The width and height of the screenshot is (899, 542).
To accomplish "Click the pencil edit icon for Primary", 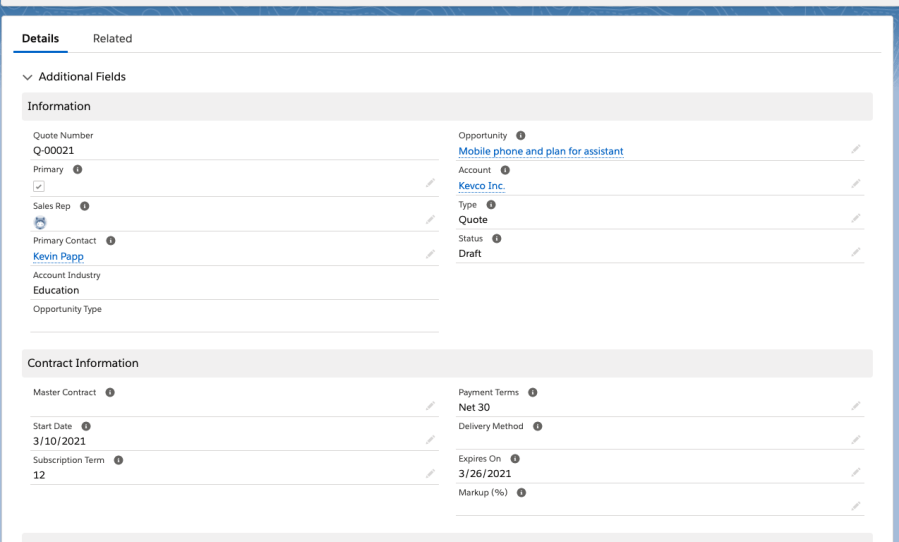I will (x=430, y=183).
